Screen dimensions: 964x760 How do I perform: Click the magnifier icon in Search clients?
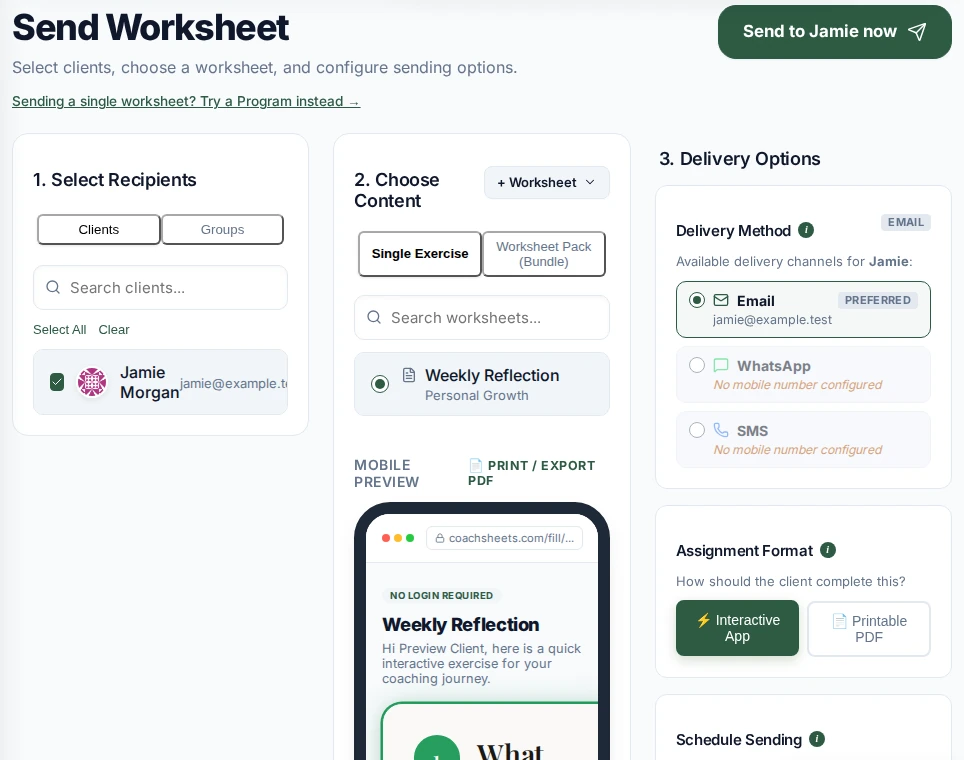click(53, 287)
